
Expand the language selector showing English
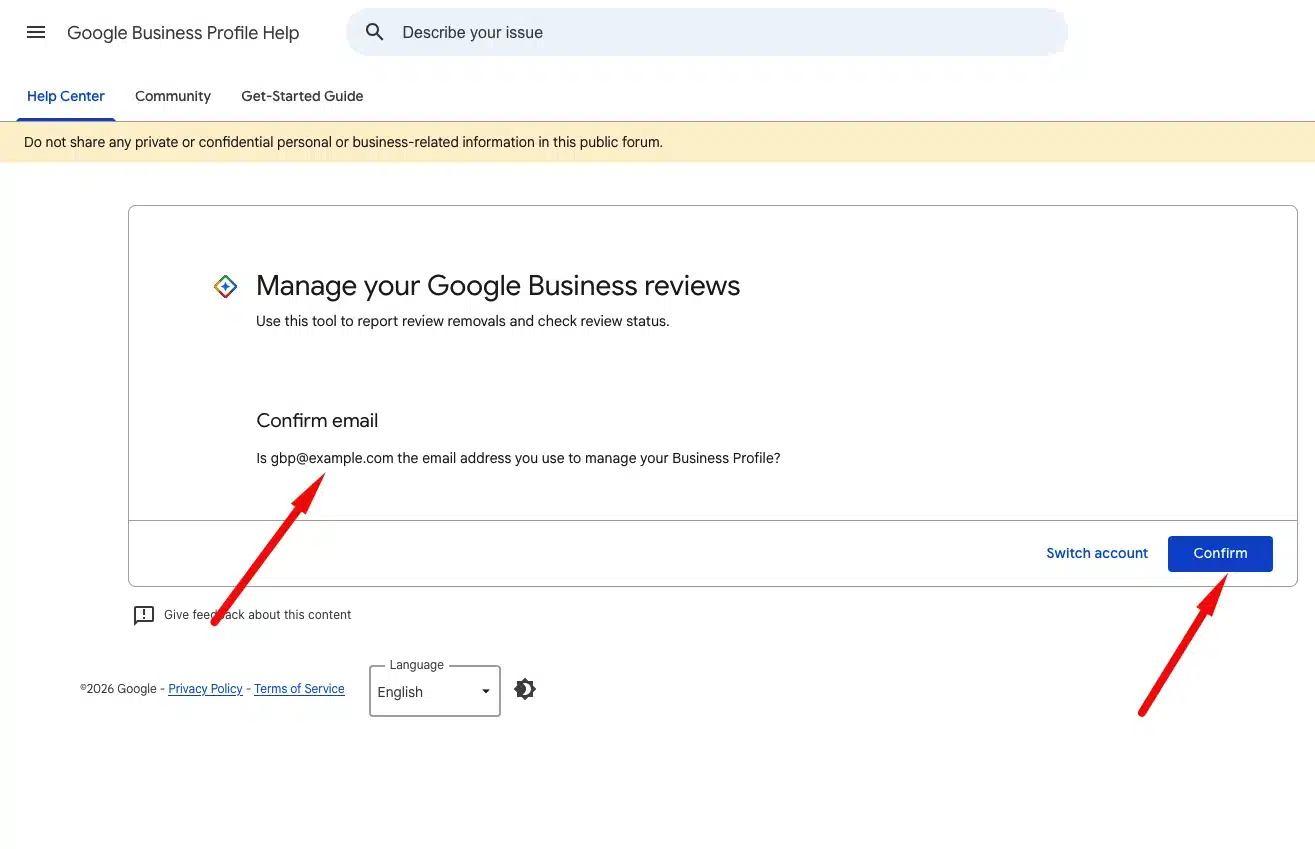point(434,691)
